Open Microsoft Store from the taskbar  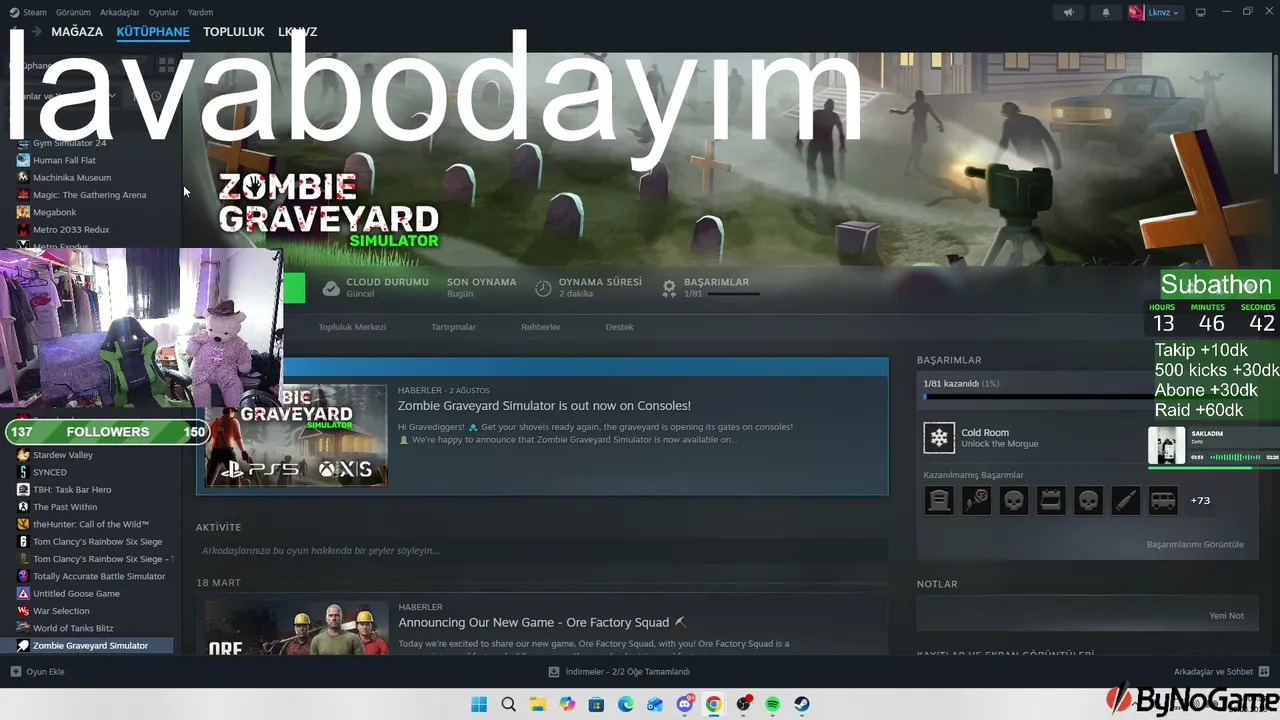(x=597, y=704)
